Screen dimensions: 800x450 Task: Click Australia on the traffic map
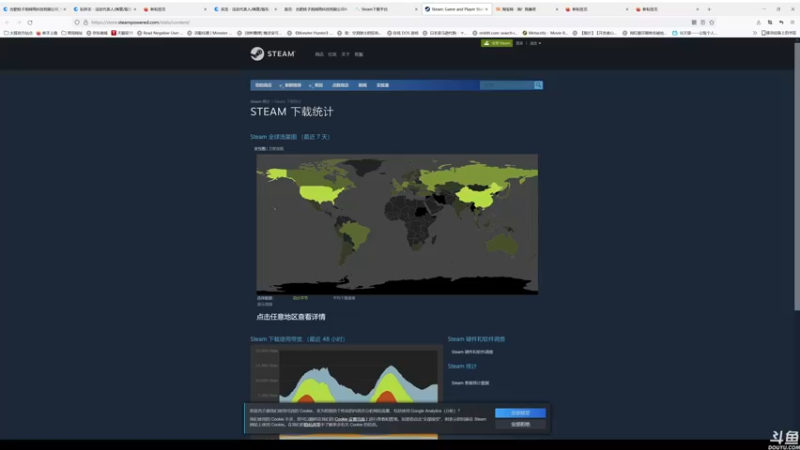502,246
